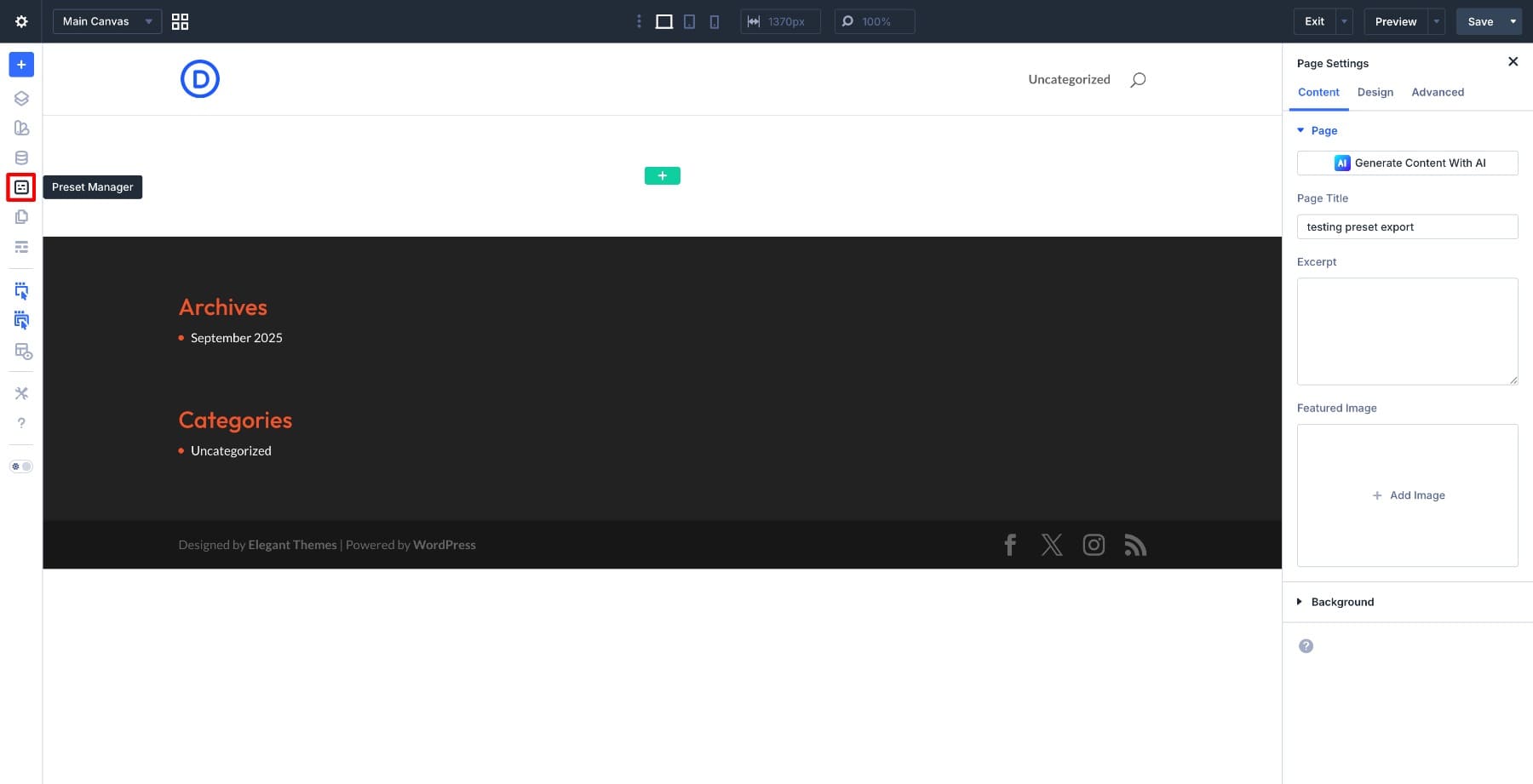Open the Preset Manager from the sidebar
1533x784 pixels.
(x=21, y=187)
